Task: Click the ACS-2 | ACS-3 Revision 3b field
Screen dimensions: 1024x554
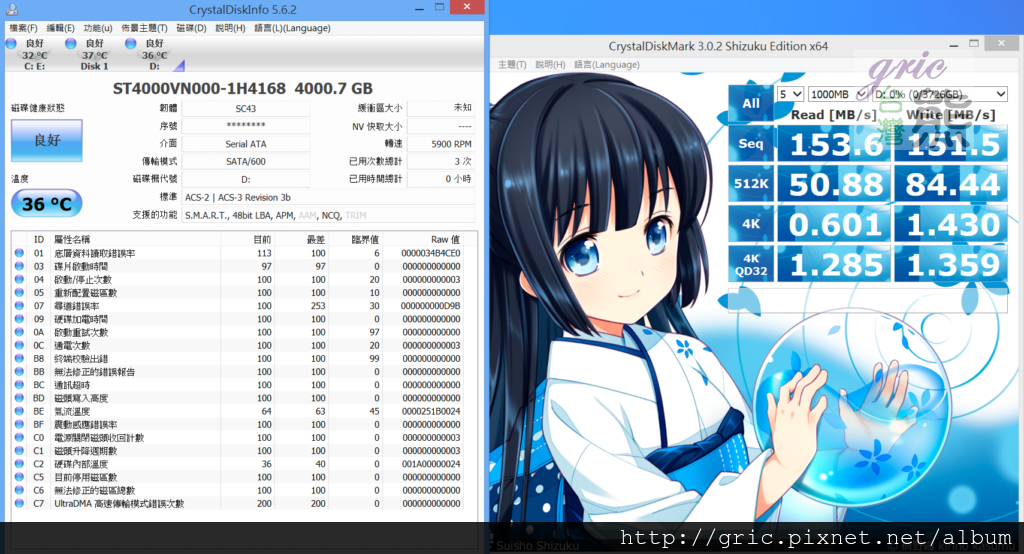Action: coord(328,197)
